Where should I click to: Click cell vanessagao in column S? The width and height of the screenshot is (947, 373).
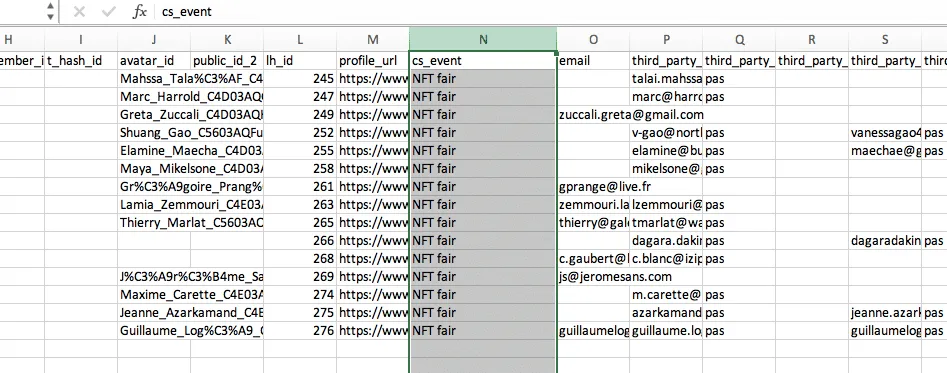tap(885, 133)
